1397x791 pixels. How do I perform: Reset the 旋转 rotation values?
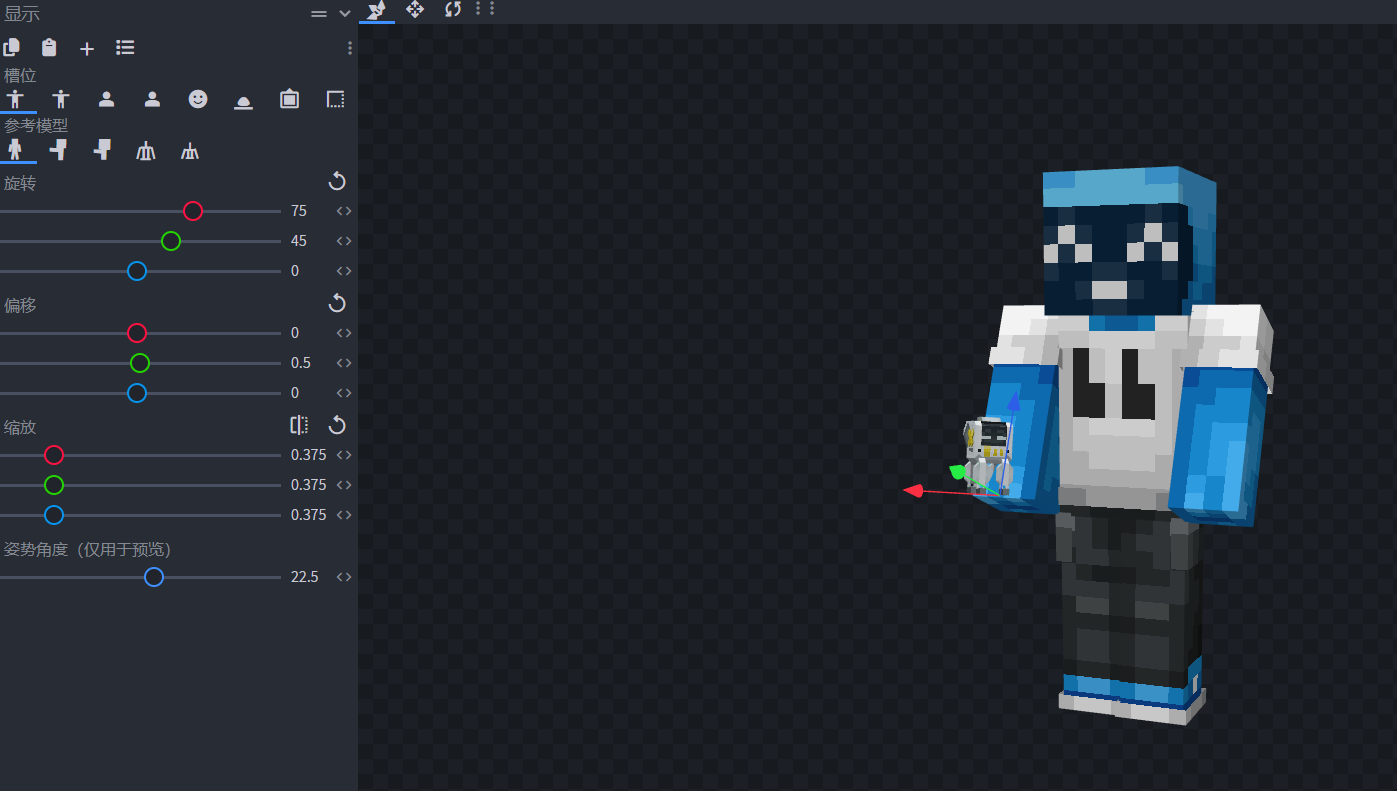[337, 181]
